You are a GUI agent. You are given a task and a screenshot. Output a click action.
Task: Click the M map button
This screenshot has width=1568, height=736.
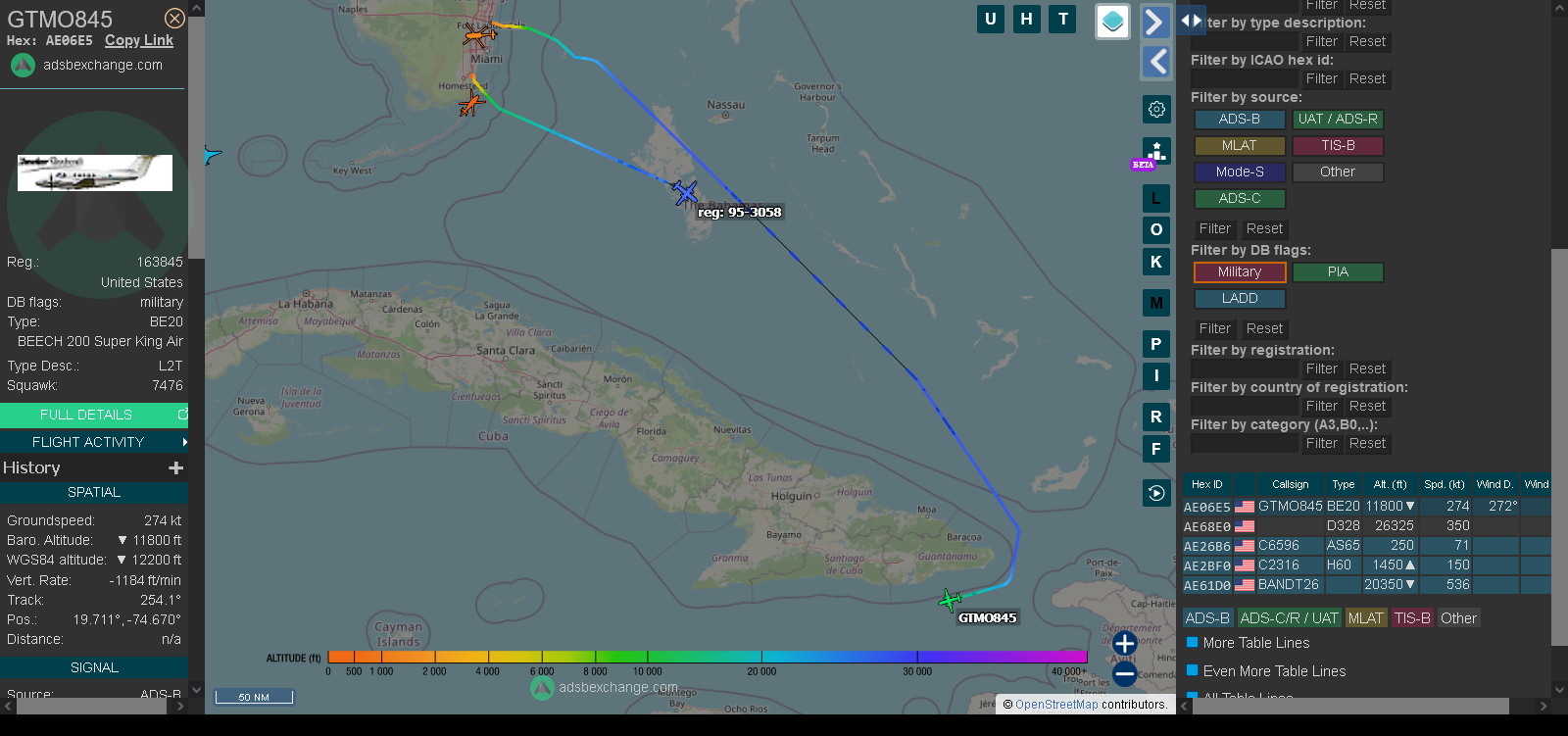click(x=1156, y=303)
